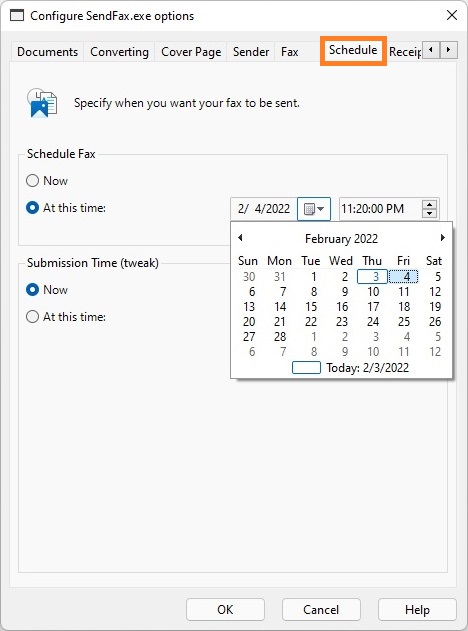This screenshot has height=631, width=468.
Task: Open the calendar dropdown button
Action: [314, 209]
